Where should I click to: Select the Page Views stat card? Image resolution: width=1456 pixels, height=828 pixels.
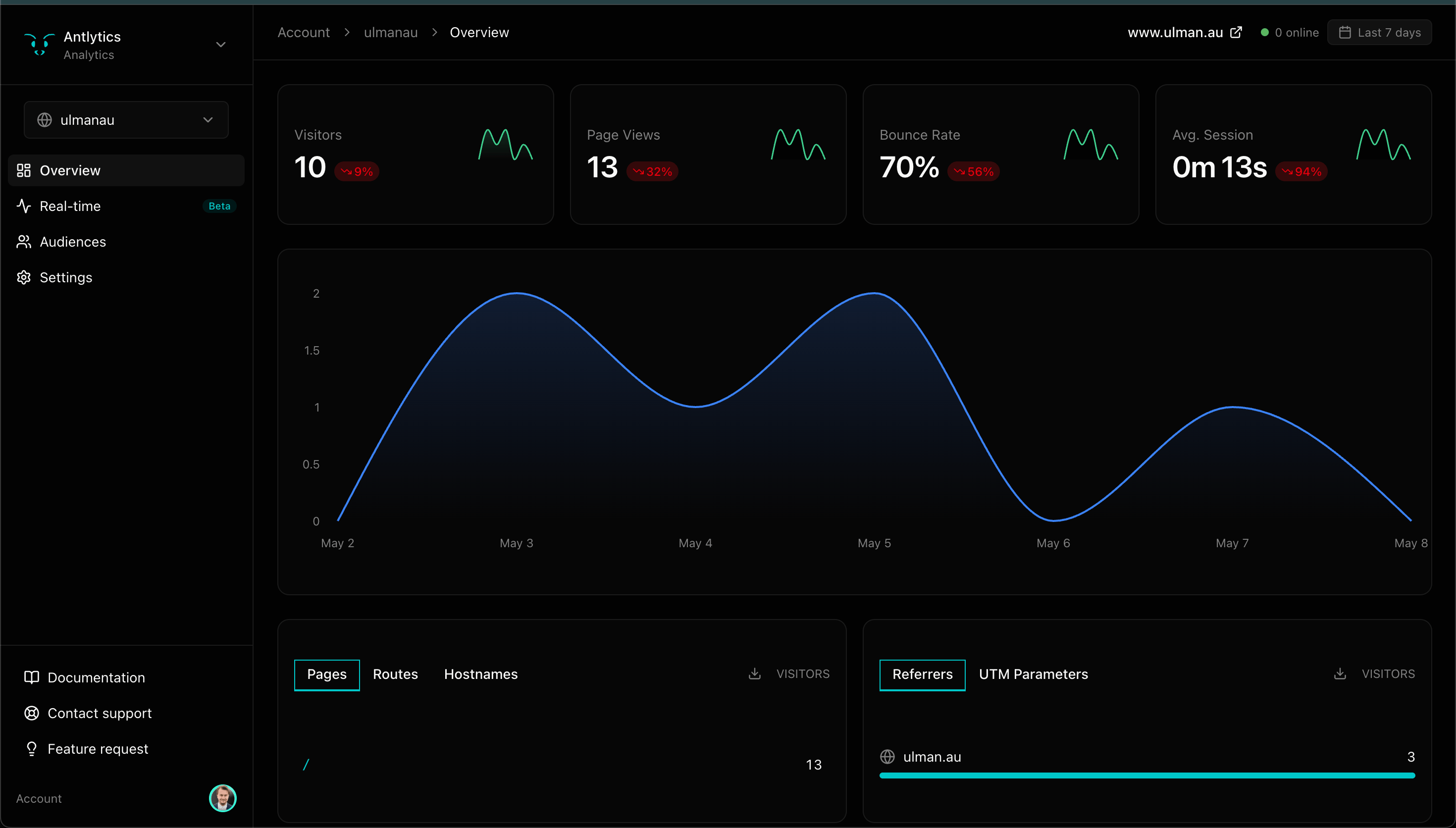[708, 155]
